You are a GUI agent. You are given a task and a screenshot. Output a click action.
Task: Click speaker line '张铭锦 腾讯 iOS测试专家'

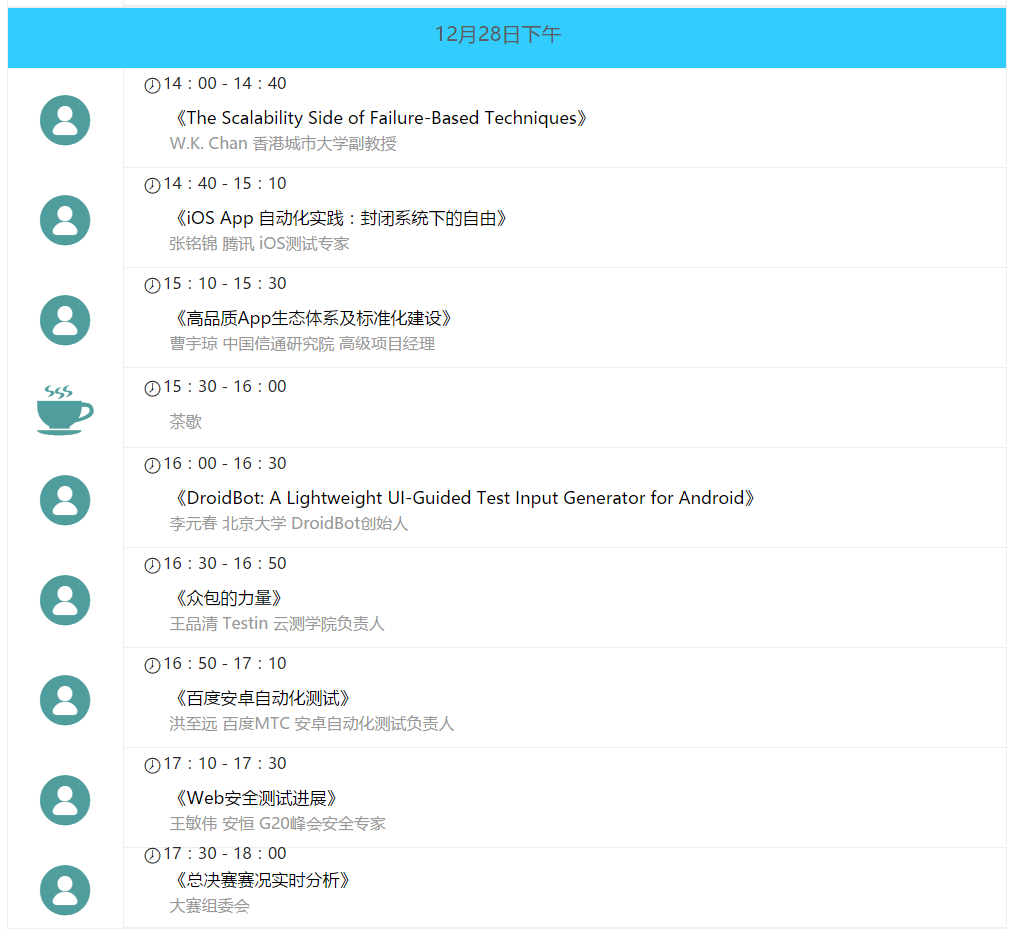[x=259, y=244]
